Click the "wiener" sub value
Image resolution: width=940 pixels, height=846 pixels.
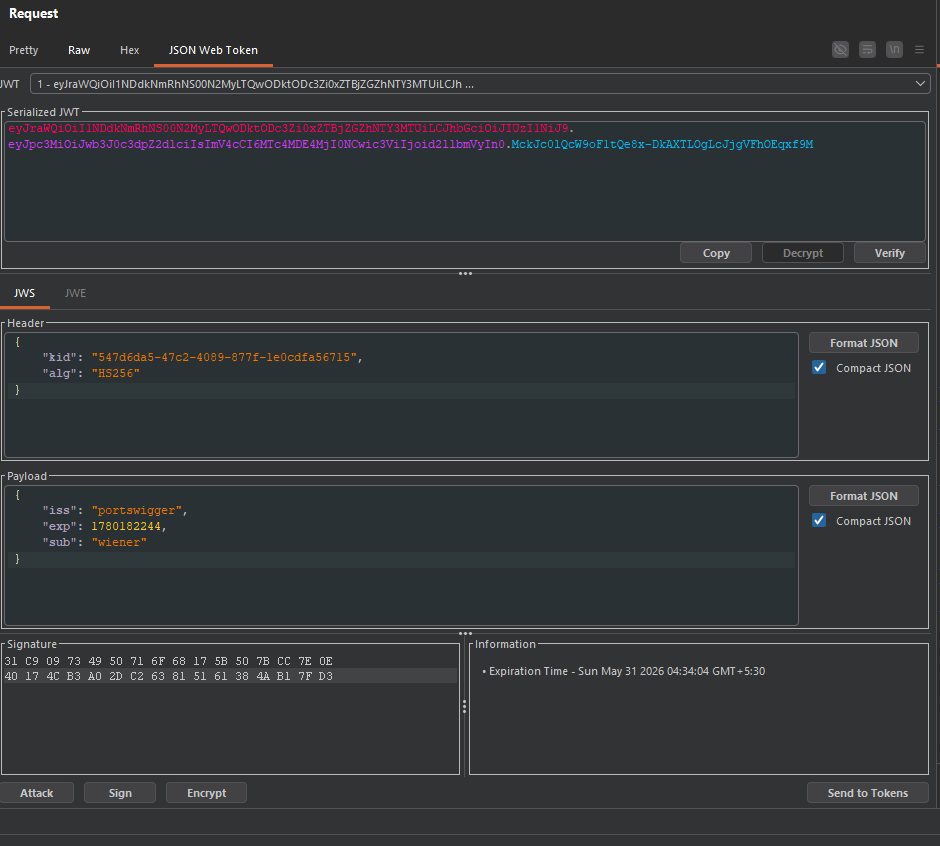point(119,542)
